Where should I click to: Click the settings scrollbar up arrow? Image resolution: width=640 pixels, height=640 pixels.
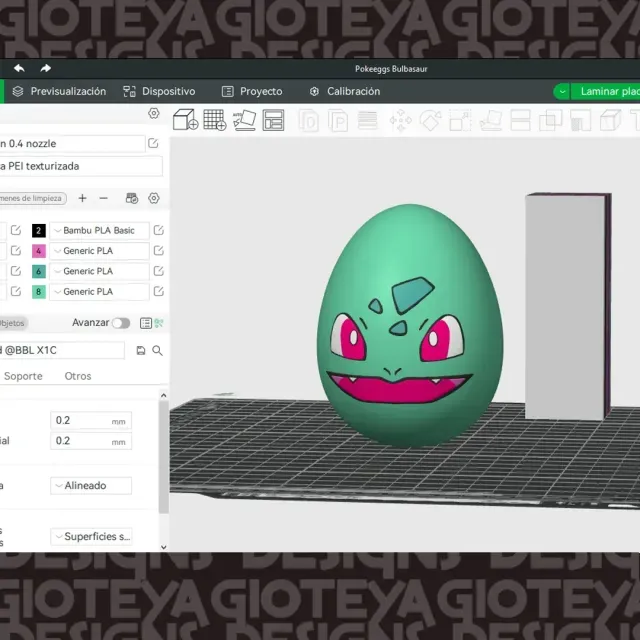[x=164, y=395]
